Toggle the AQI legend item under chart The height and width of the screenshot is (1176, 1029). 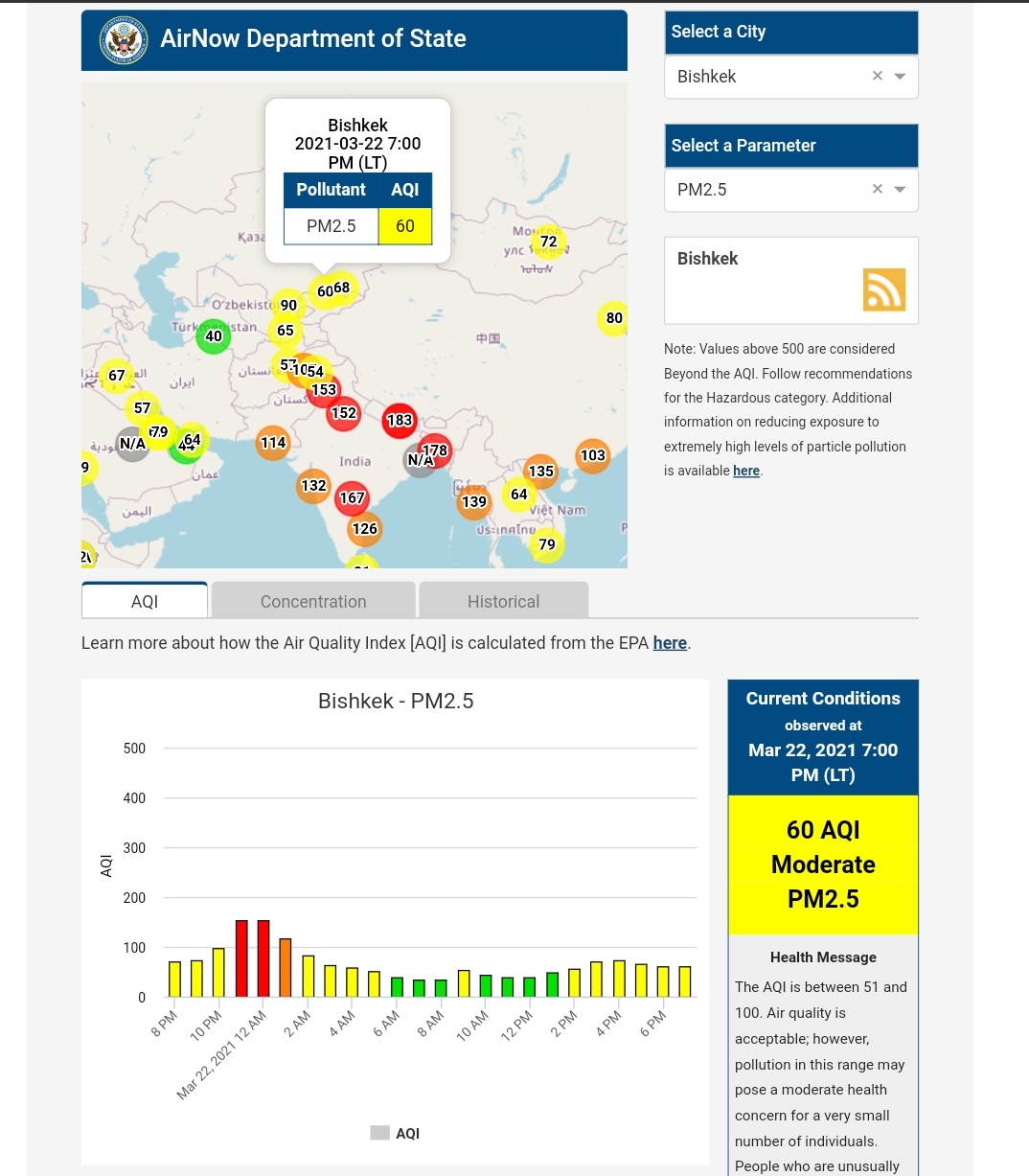pos(396,1133)
